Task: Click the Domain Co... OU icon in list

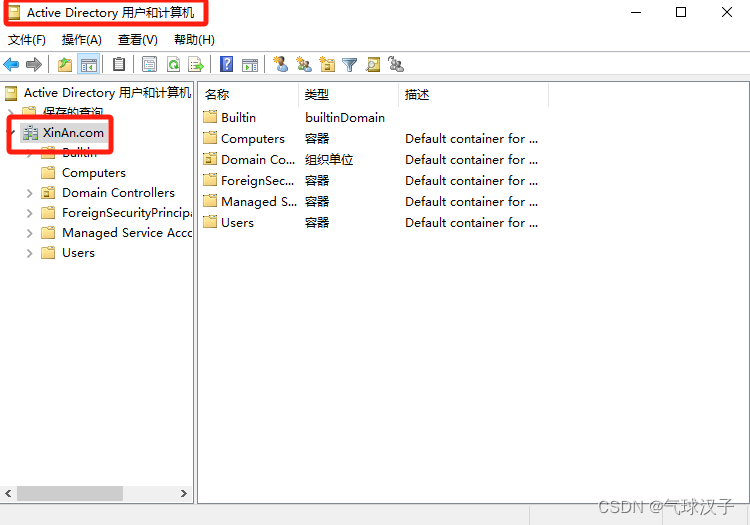Action: click(x=210, y=159)
